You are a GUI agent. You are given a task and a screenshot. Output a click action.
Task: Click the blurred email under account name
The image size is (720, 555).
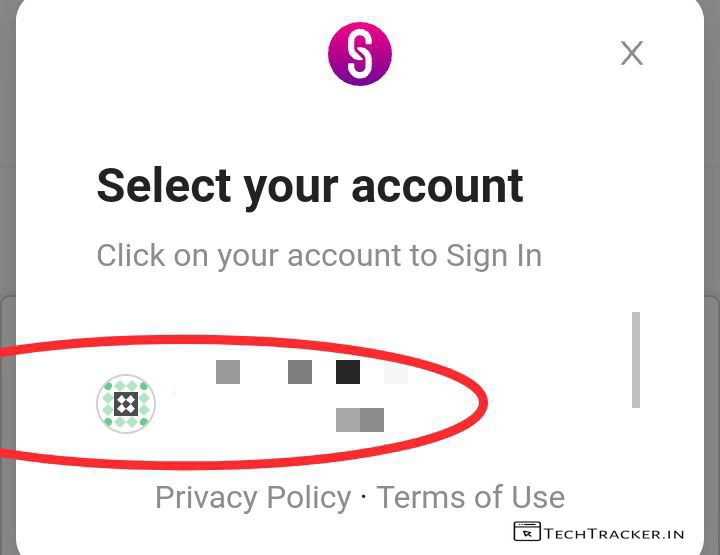click(x=360, y=420)
